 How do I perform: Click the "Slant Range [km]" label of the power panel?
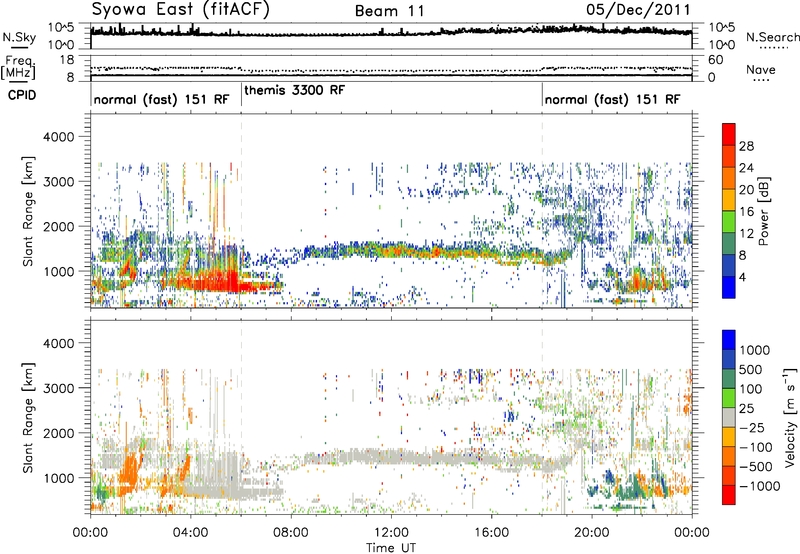(x=28, y=211)
